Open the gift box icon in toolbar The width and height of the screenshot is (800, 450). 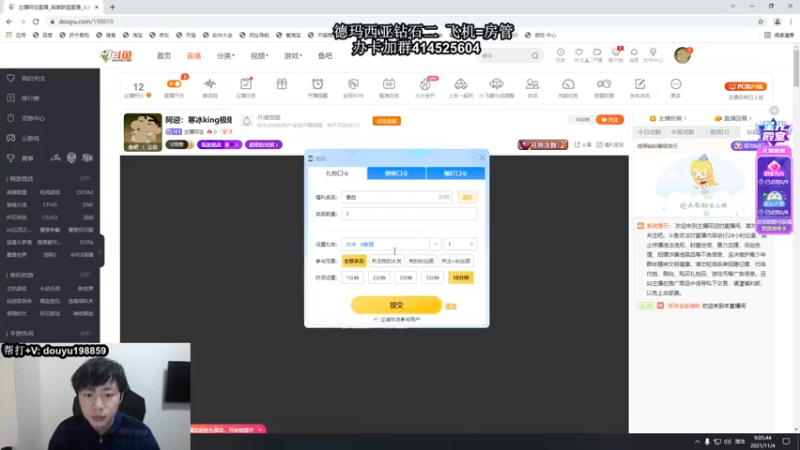(x=282, y=84)
